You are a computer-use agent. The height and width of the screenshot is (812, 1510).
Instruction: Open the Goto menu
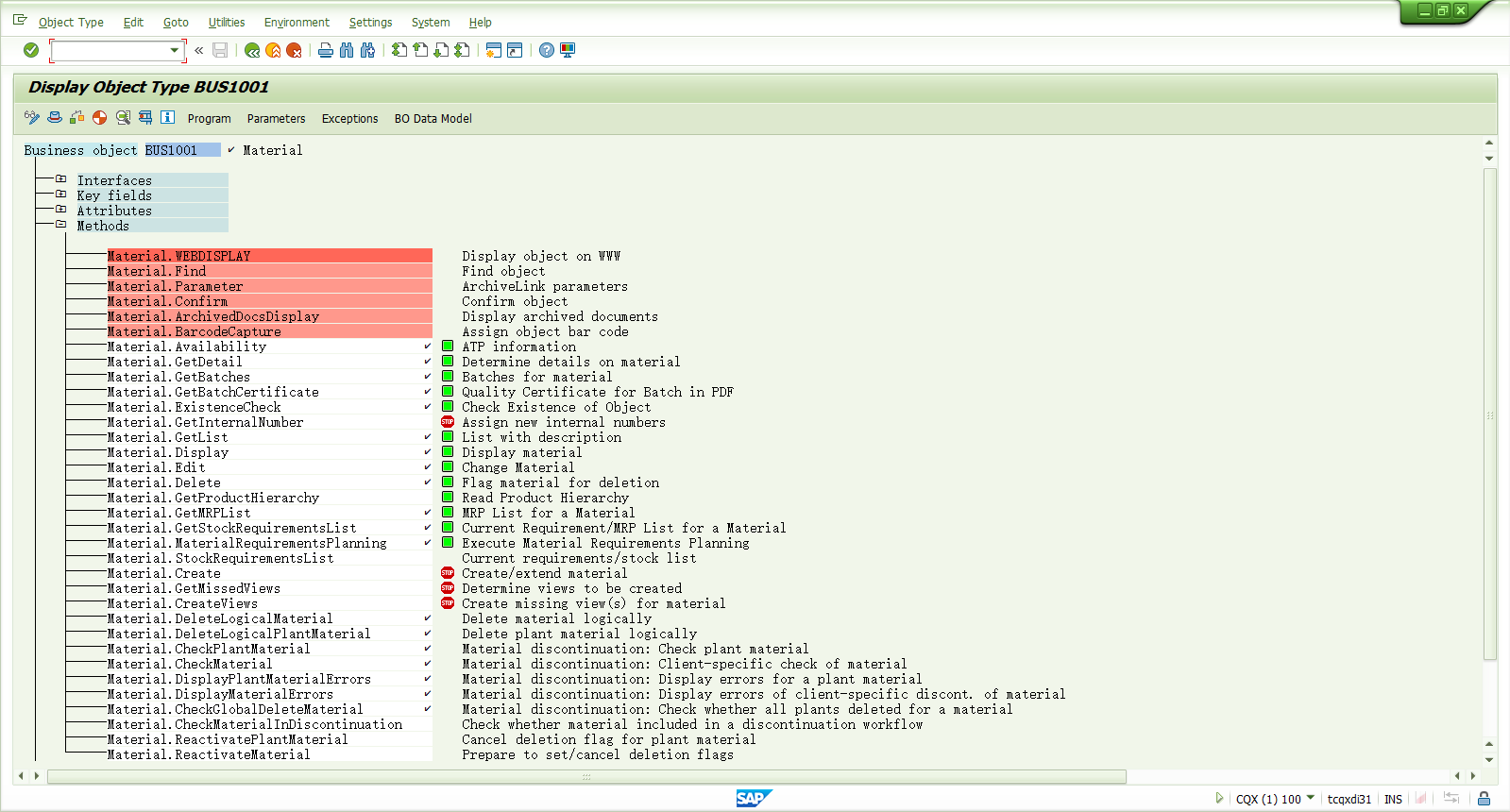click(x=176, y=22)
